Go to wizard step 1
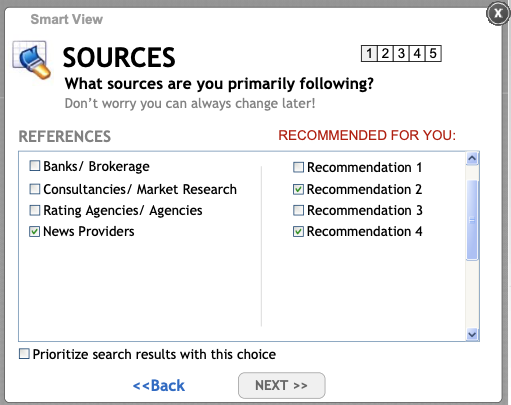 [369, 54]
